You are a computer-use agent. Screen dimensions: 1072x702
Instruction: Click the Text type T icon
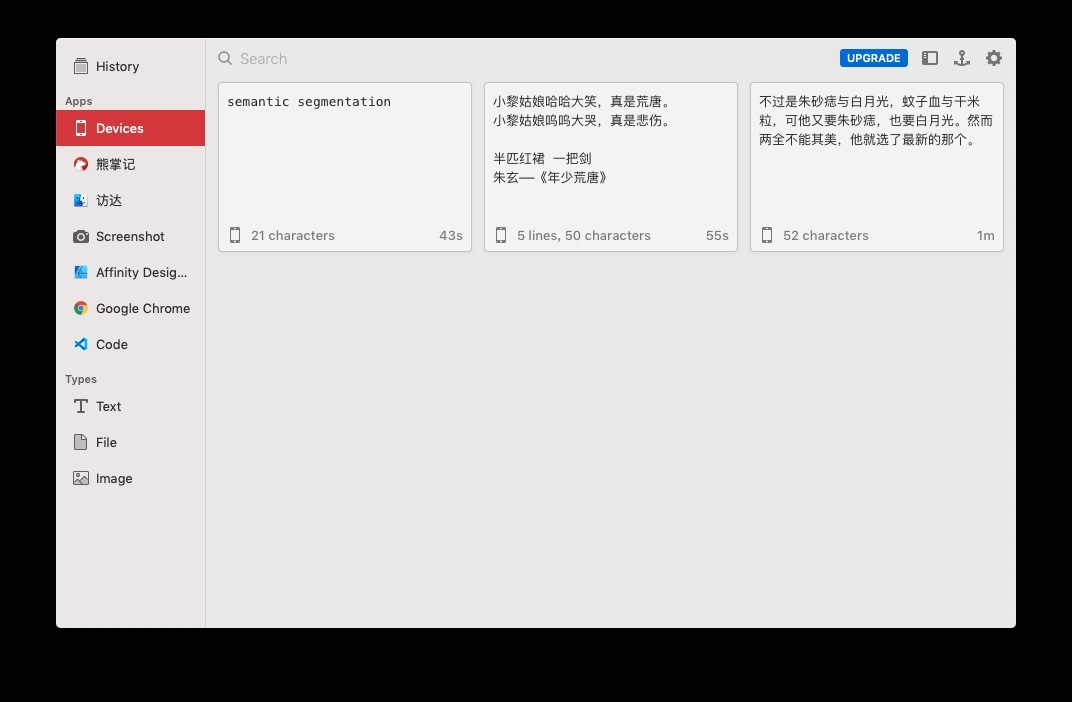click(x=81, y=406)
